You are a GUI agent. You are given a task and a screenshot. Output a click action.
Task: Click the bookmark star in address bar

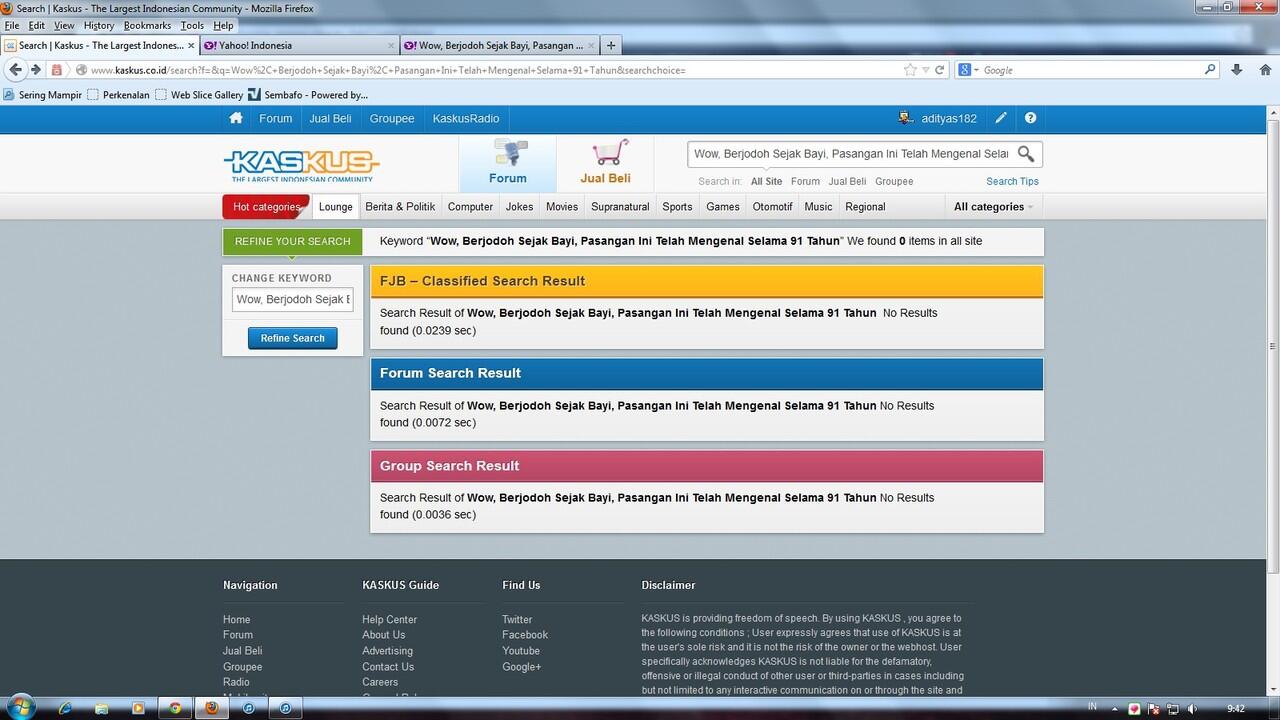910,70
